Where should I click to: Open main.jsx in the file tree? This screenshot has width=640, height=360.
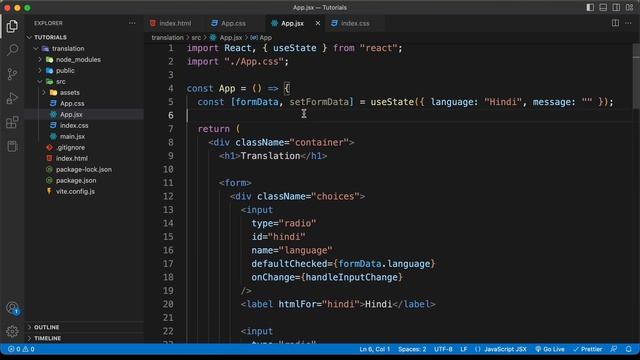[84, 136]
